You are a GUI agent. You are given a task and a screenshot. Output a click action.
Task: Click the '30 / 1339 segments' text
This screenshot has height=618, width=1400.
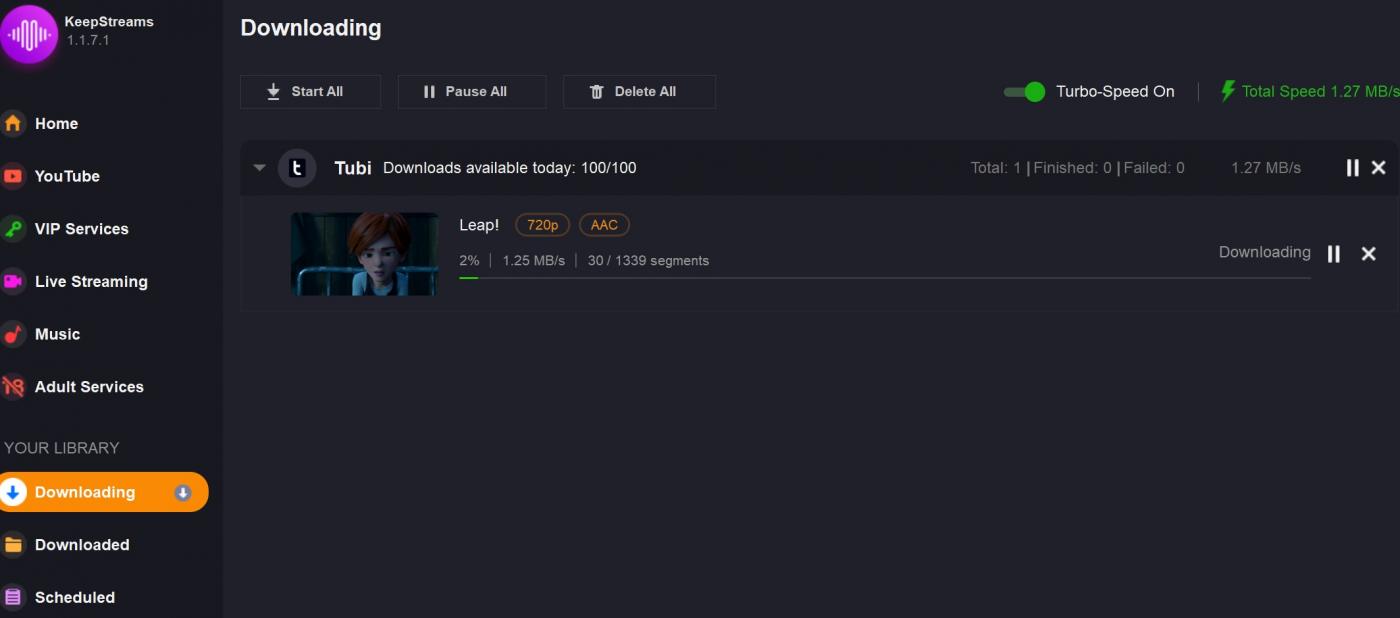pyautogui.click(x=648, y=260)
